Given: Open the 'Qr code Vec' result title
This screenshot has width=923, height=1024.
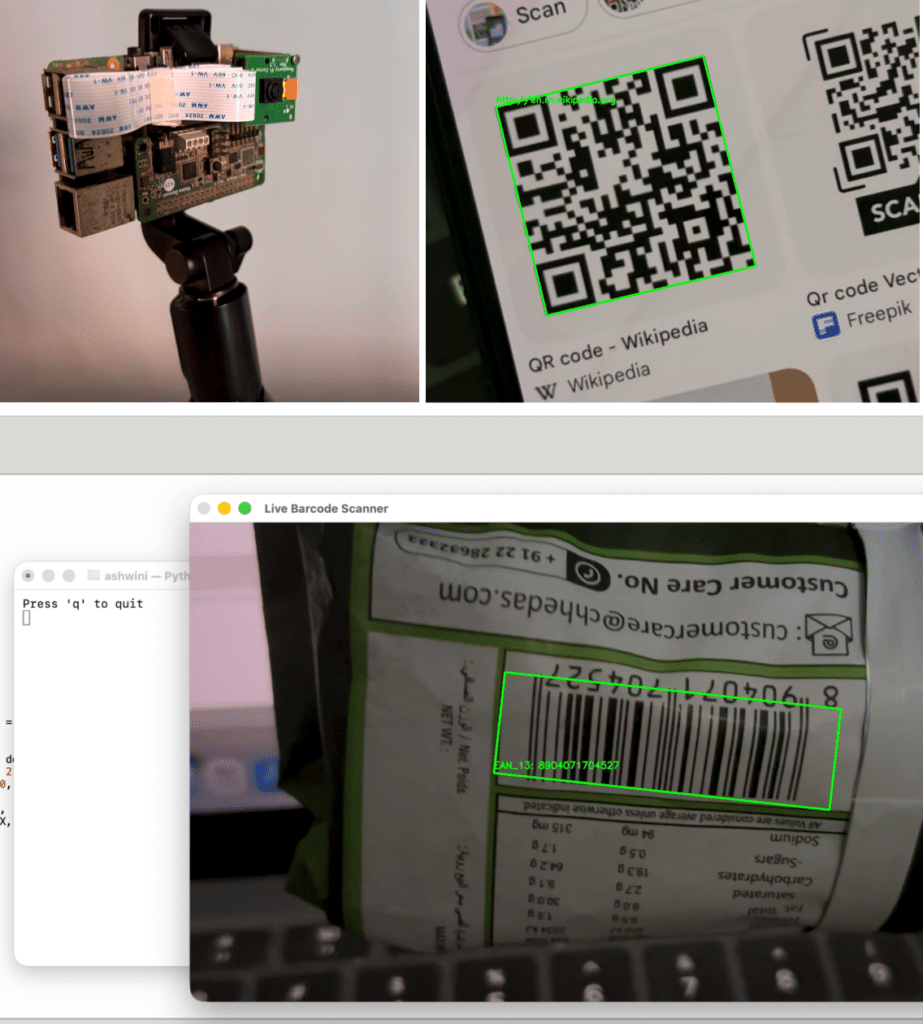Looking at the screenshot, I should pyautogui.click(x=862, y=288).
